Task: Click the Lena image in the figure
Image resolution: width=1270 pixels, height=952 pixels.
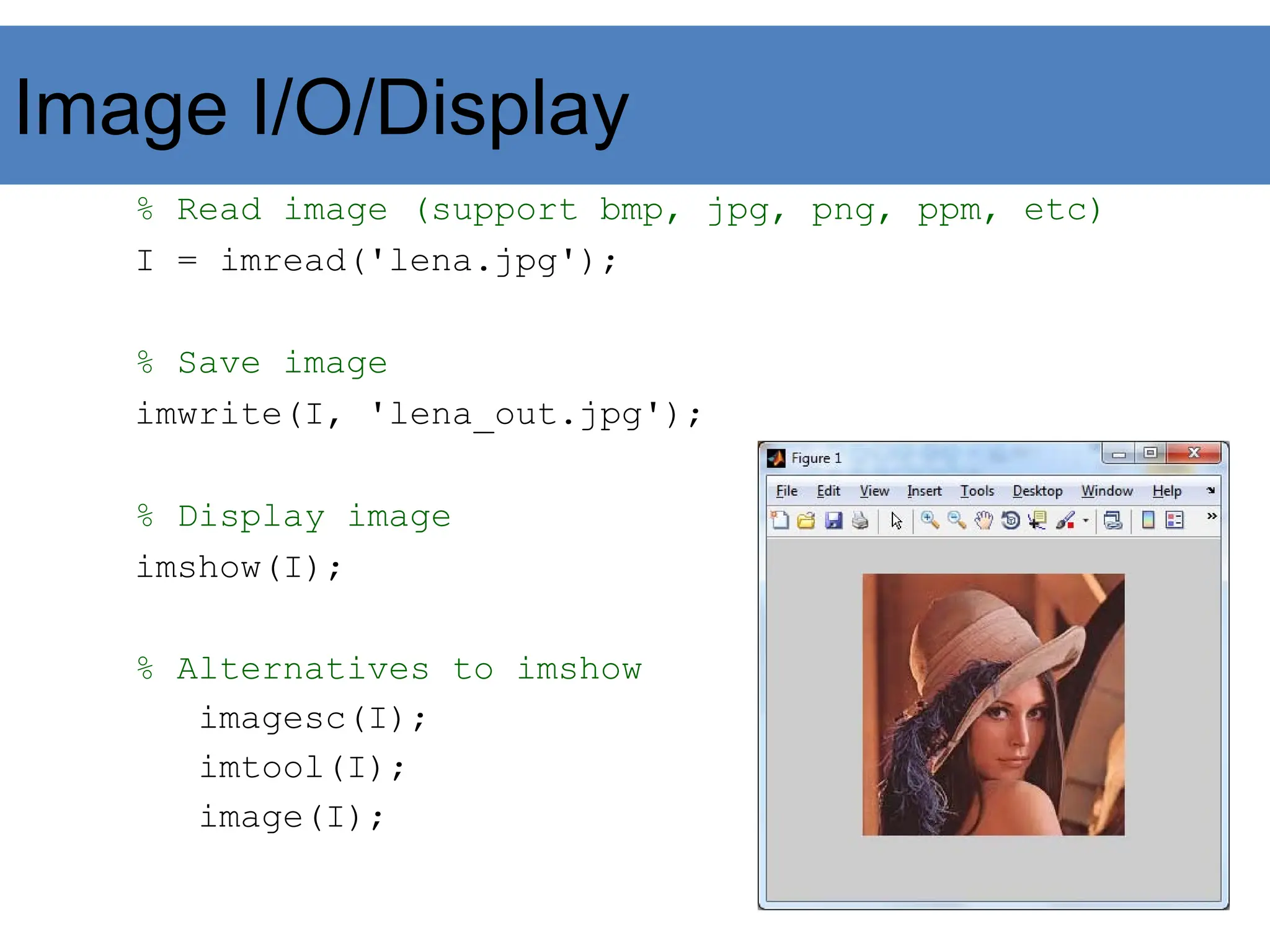Action: point(993,705)
